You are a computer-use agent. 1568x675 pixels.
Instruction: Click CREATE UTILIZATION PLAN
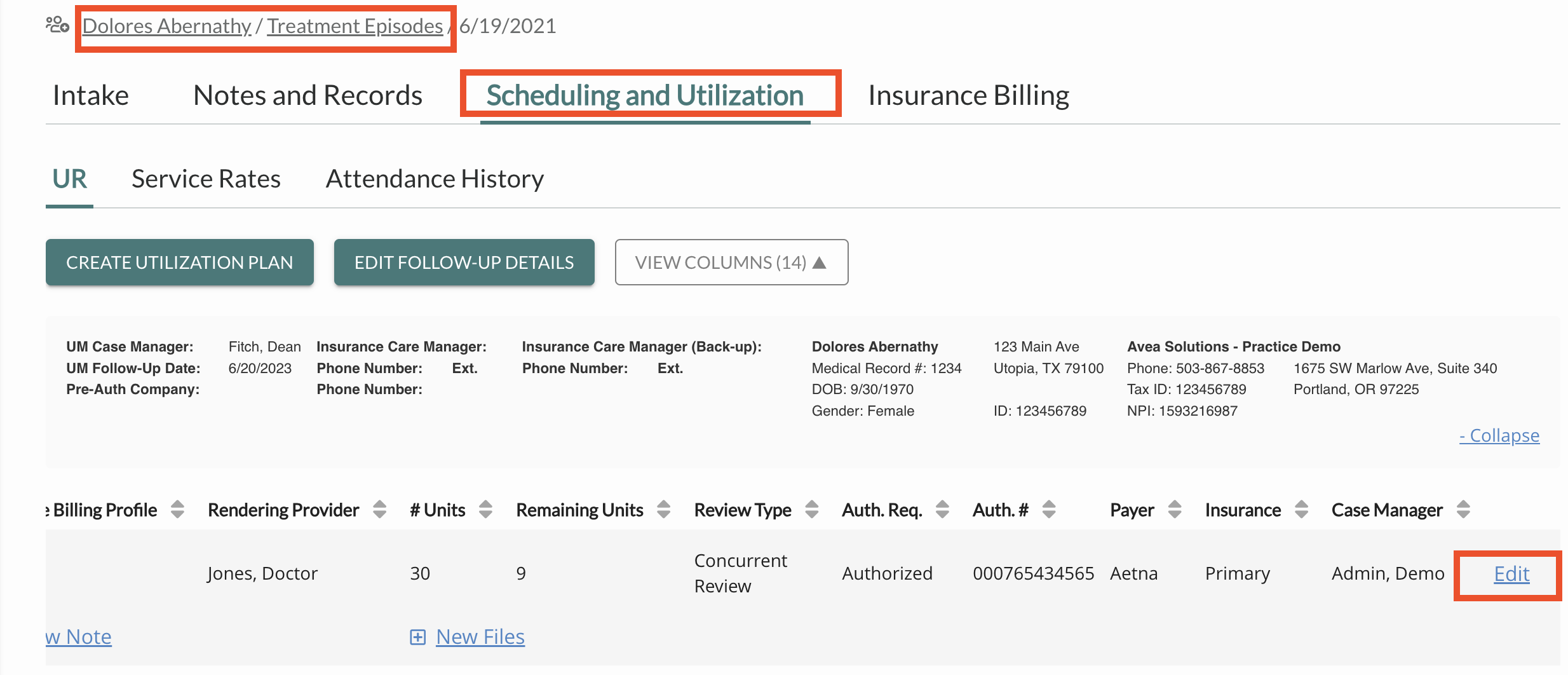[x=179, y=262]
